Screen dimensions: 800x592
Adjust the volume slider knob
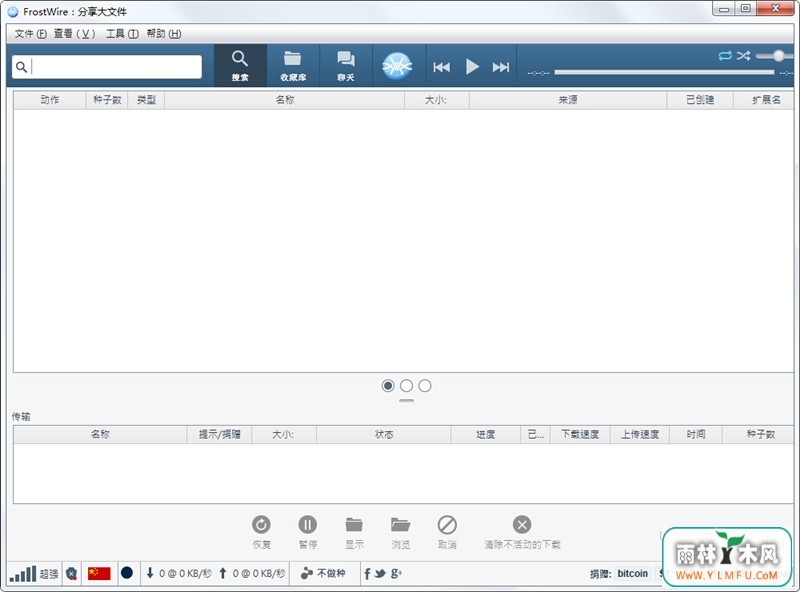click(779, 55)
